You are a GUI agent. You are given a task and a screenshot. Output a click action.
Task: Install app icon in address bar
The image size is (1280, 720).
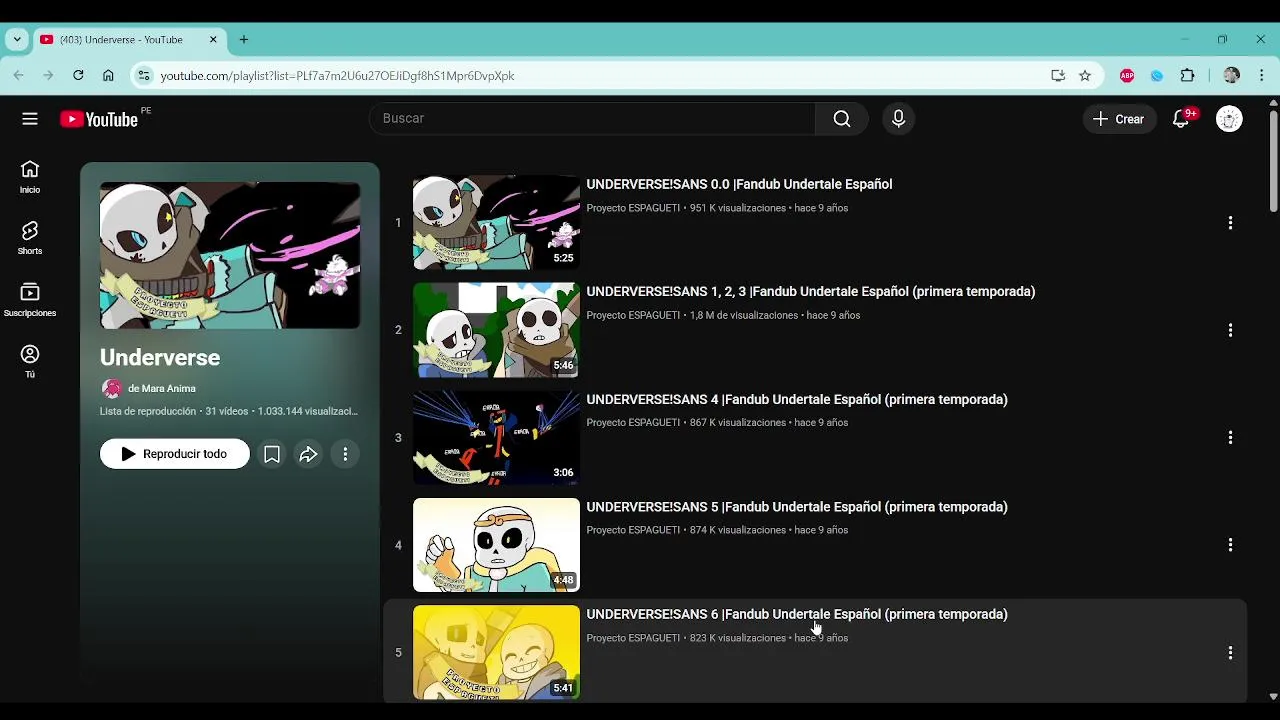pos(1058,75)
